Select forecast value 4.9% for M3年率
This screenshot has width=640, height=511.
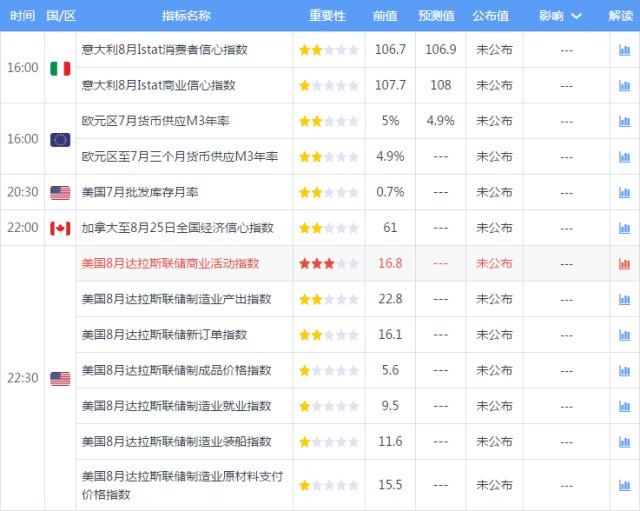click(440, 121)
